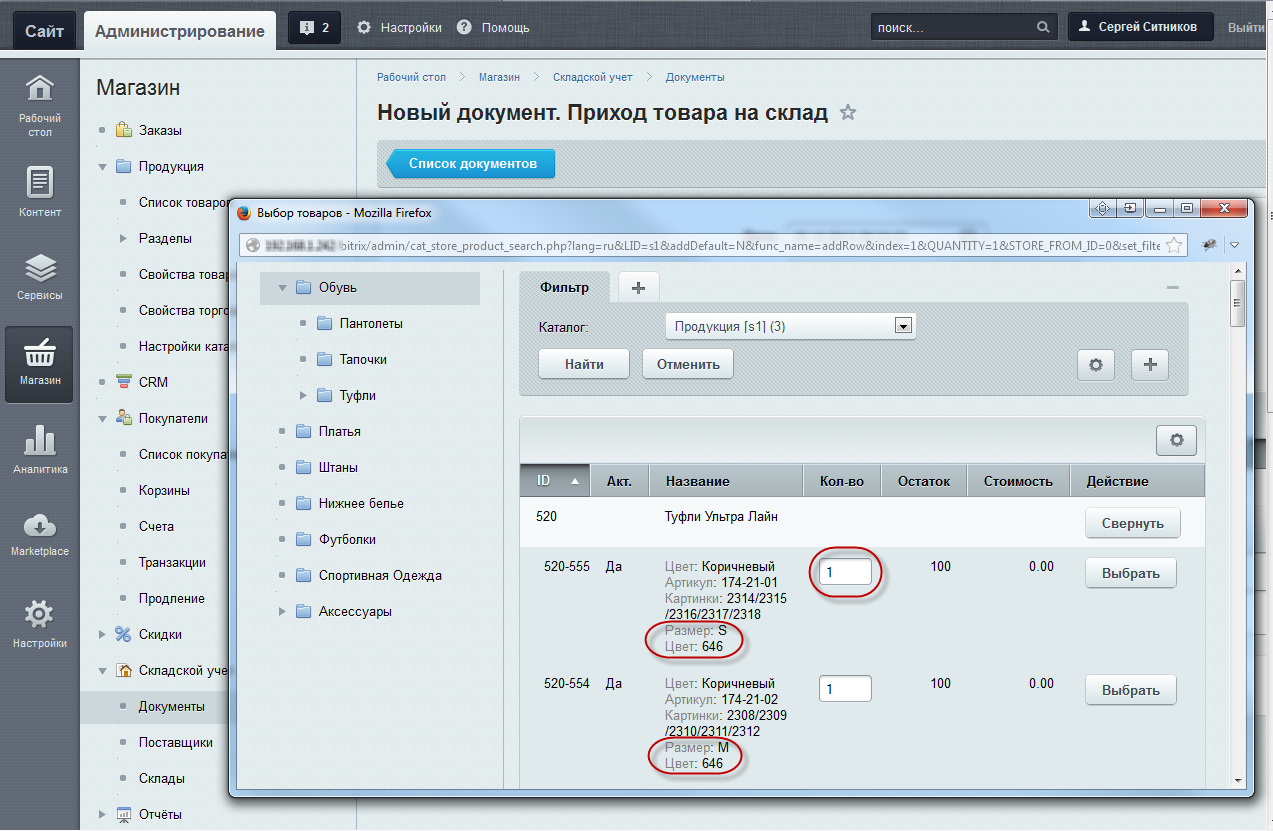Click the plus button next to filter gear

click(x=1150, y=365)
